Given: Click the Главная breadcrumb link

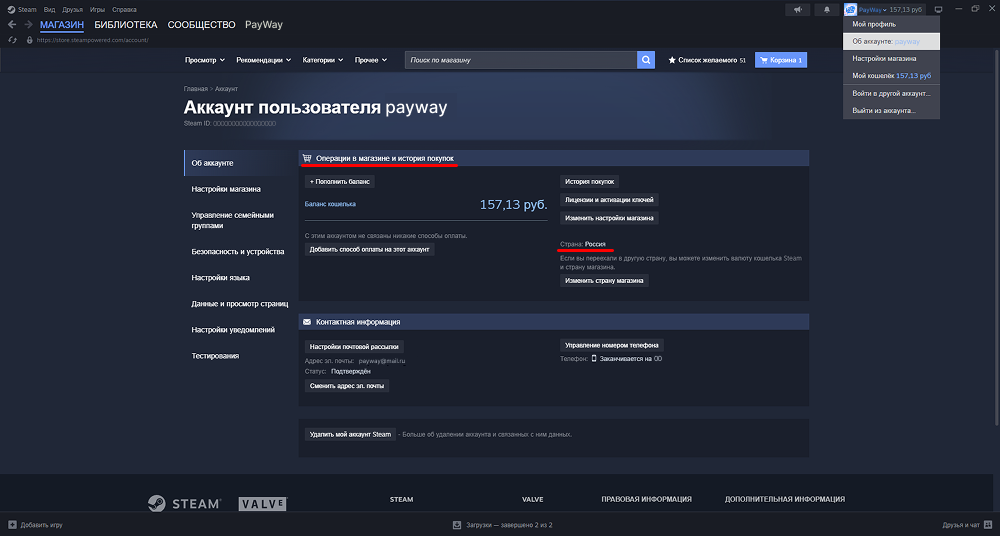Looking at the screenshot, I should [196, 89].
